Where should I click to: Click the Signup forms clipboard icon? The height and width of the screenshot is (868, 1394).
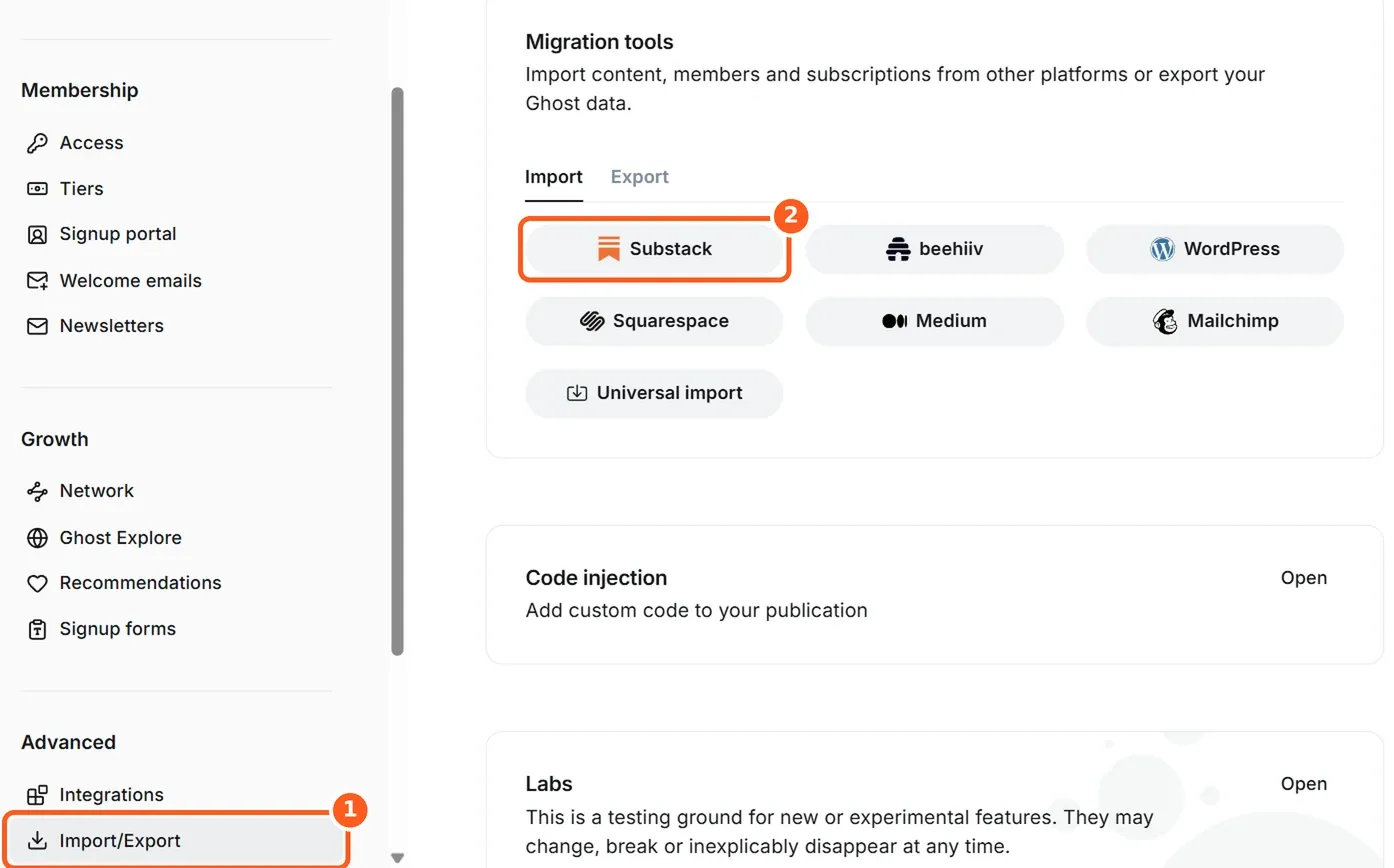37,629
